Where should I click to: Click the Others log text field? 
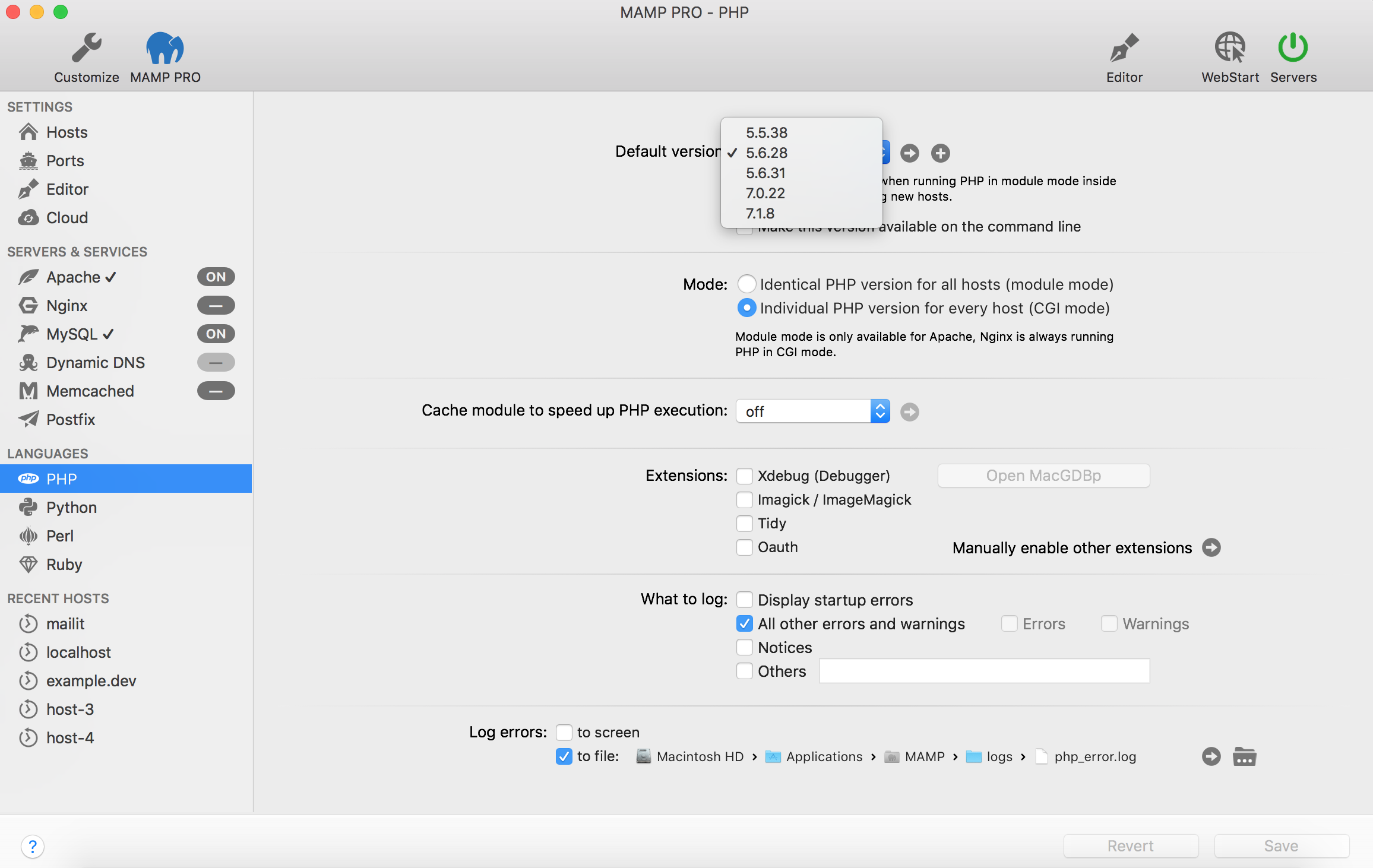(984, 671)
